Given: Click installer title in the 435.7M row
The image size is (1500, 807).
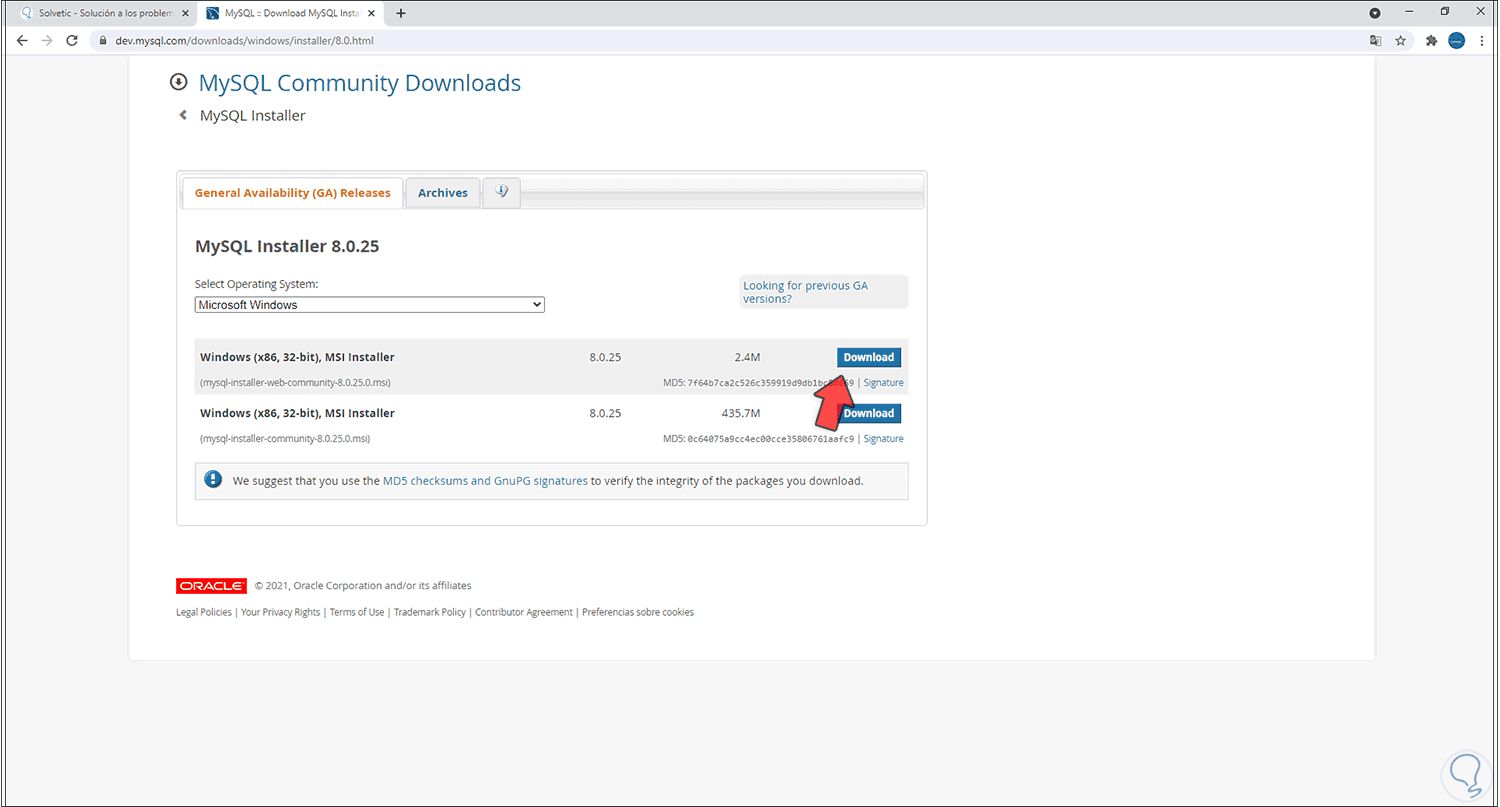Looking at the screenshot, I should point(297,413).
